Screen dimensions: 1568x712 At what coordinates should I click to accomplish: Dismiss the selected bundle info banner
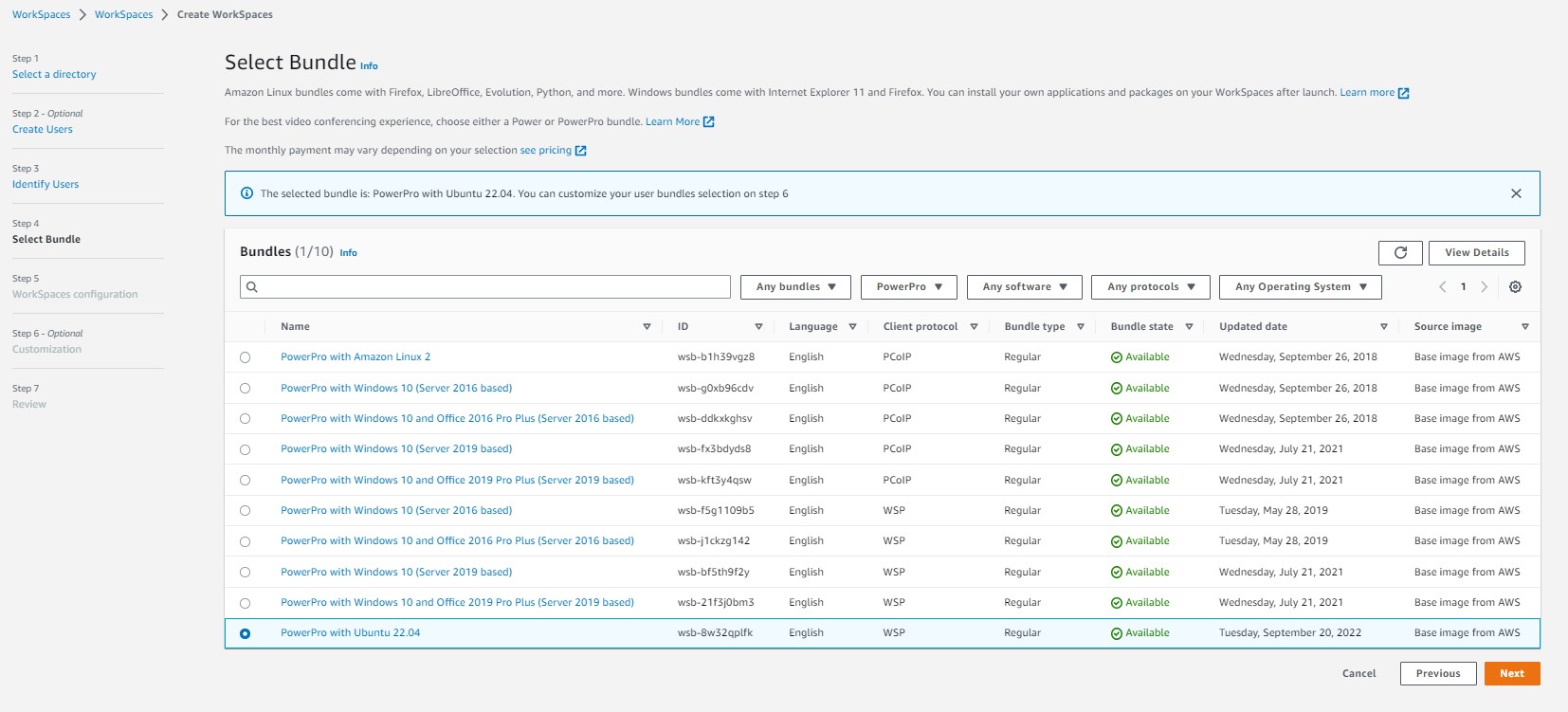[x=1516, y=193]
